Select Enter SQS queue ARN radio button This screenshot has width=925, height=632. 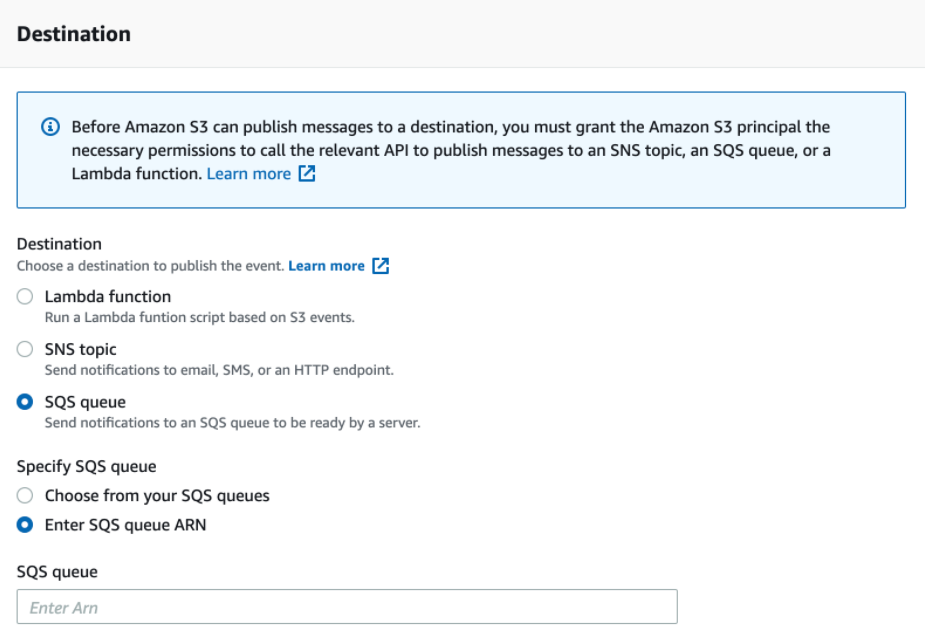(25, 525)
